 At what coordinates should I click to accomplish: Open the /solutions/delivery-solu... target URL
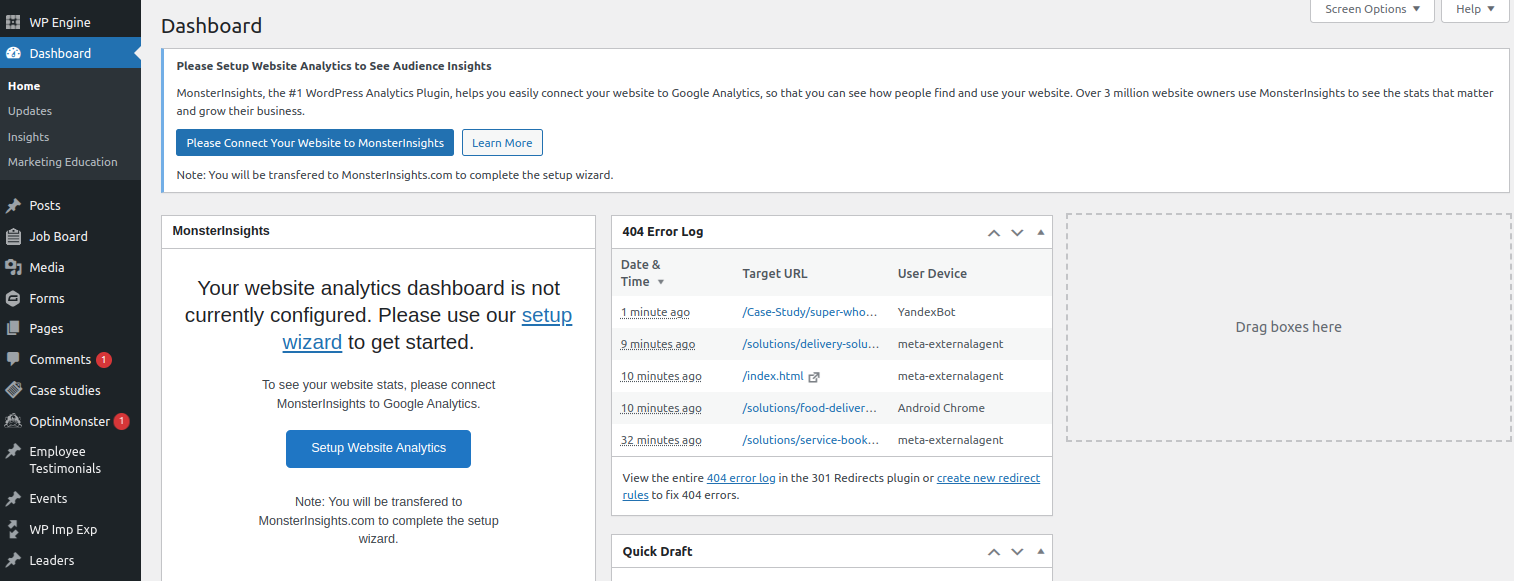[810, 344]
